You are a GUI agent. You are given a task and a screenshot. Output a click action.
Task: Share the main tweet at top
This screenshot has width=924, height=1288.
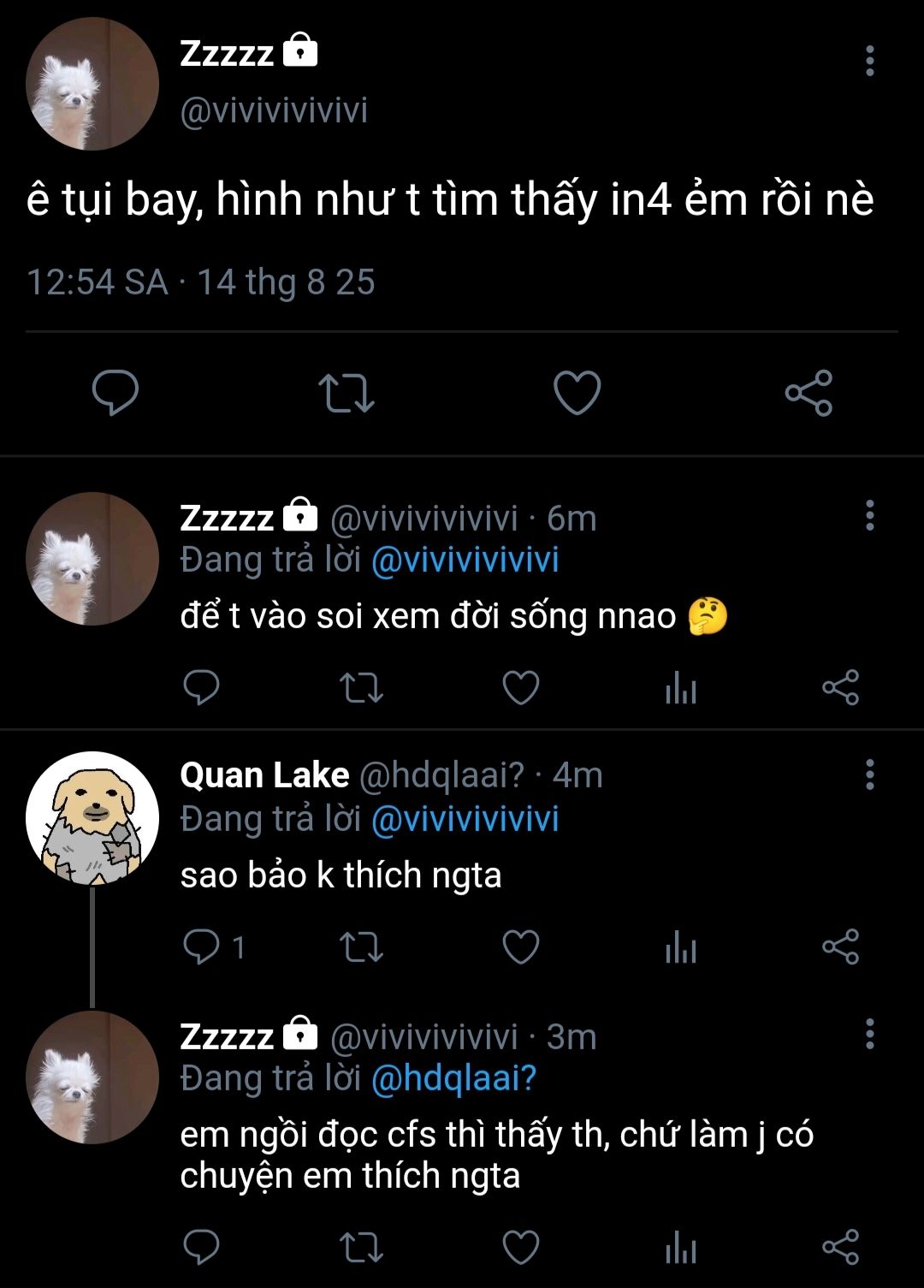point(808,393)
